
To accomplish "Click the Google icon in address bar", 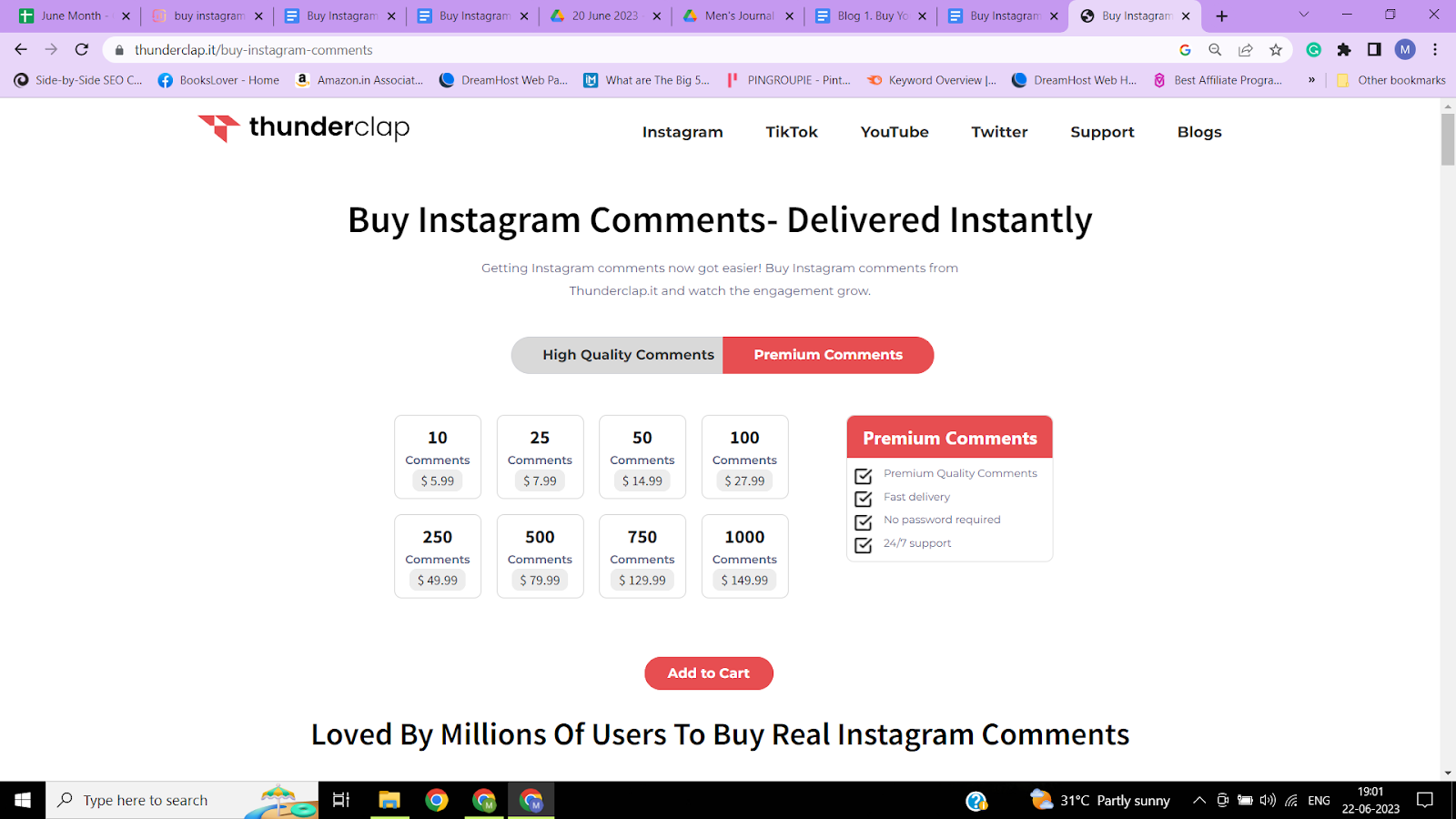I will pyautogui.click(x=1185, y=50).
